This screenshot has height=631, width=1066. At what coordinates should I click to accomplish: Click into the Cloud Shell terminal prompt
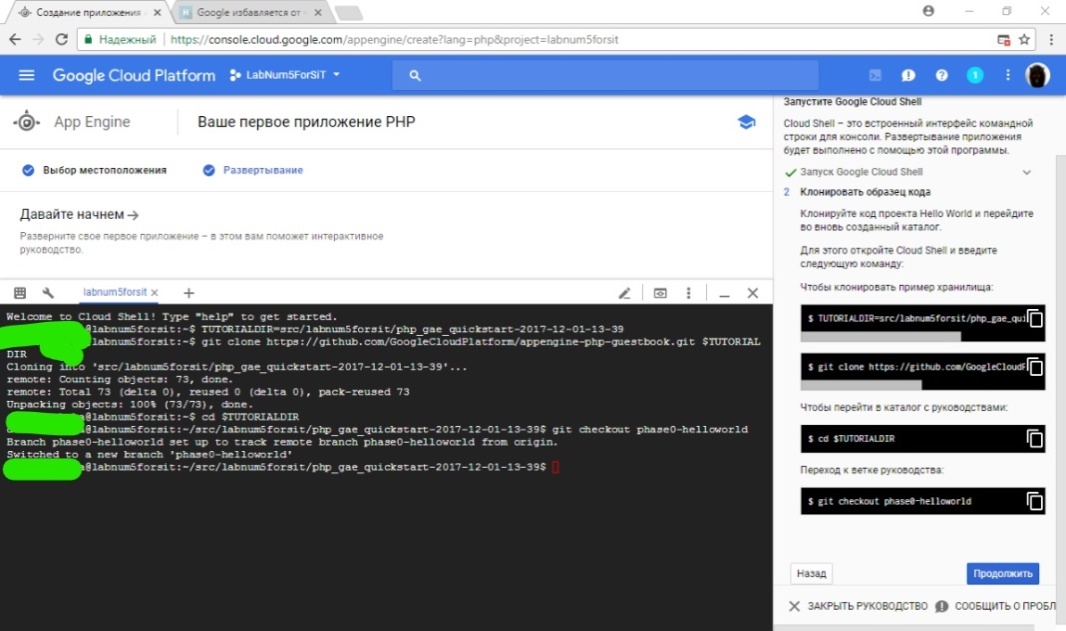[x=555, y=467]
